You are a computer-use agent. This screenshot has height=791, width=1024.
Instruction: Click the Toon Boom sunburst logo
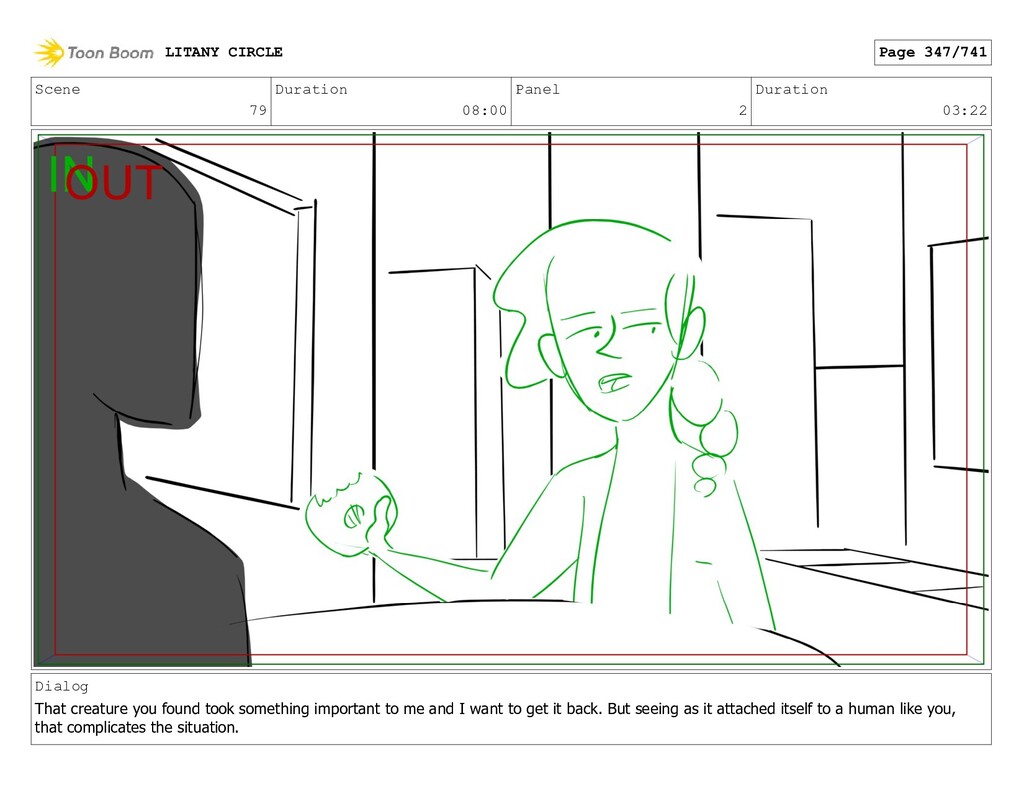pos(49,52)
